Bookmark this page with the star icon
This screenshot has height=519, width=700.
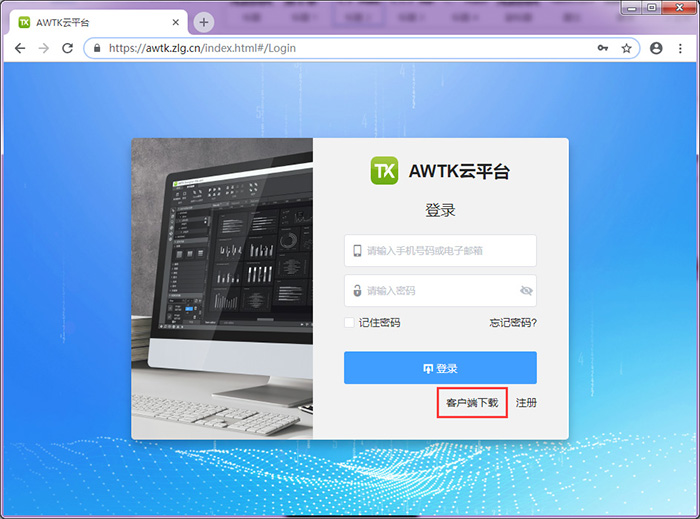(627, 48)
